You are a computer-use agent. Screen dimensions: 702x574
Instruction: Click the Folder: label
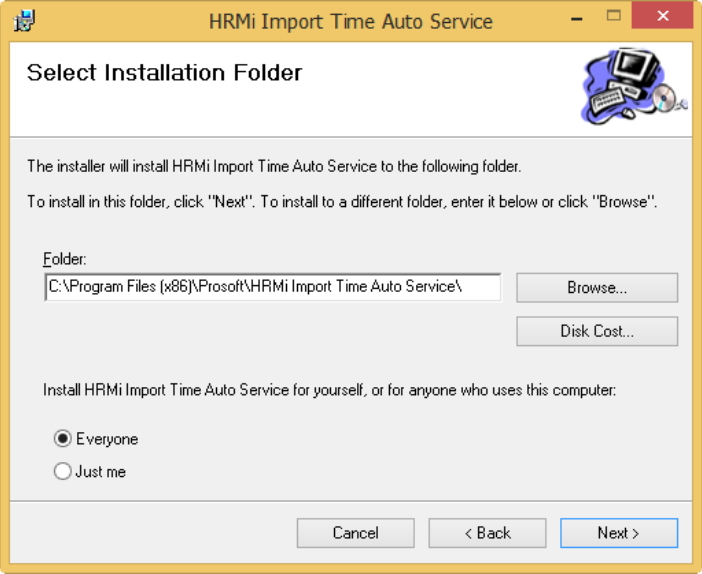tap(64, 259)
